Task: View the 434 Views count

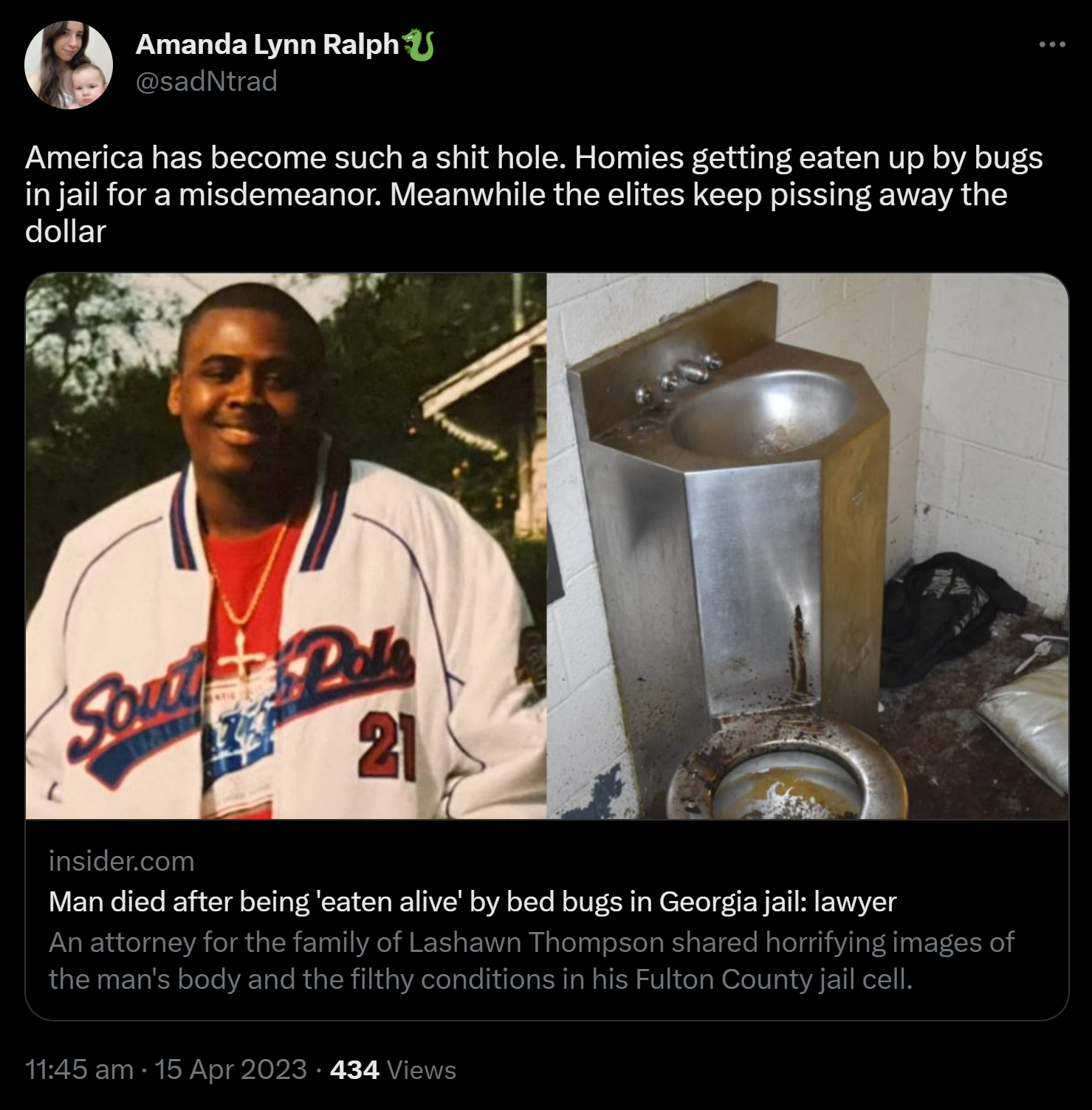Action: click(393, 1069)
